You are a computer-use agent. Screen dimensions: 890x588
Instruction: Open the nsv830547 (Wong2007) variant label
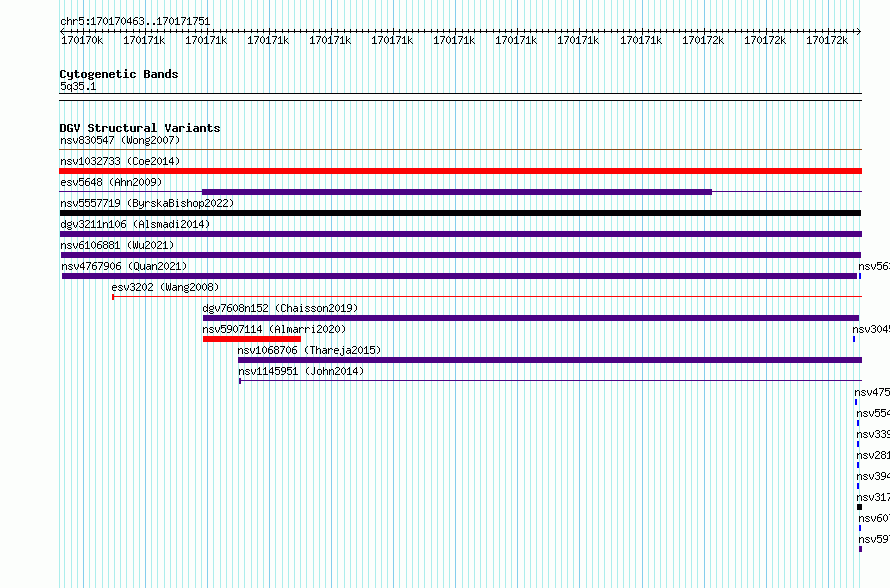click(x=120, y=140)
